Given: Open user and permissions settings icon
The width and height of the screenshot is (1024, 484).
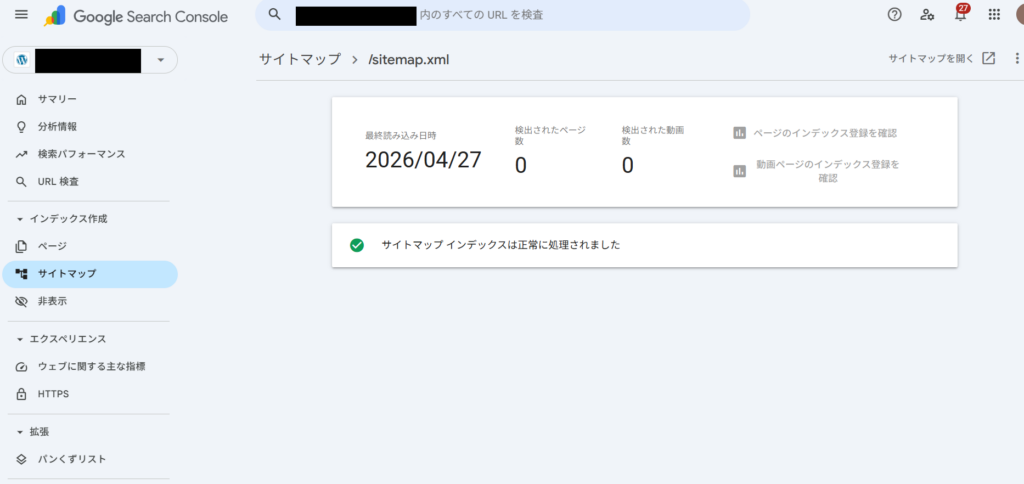Looking at the screenshot, I should [x=927, y=15].
